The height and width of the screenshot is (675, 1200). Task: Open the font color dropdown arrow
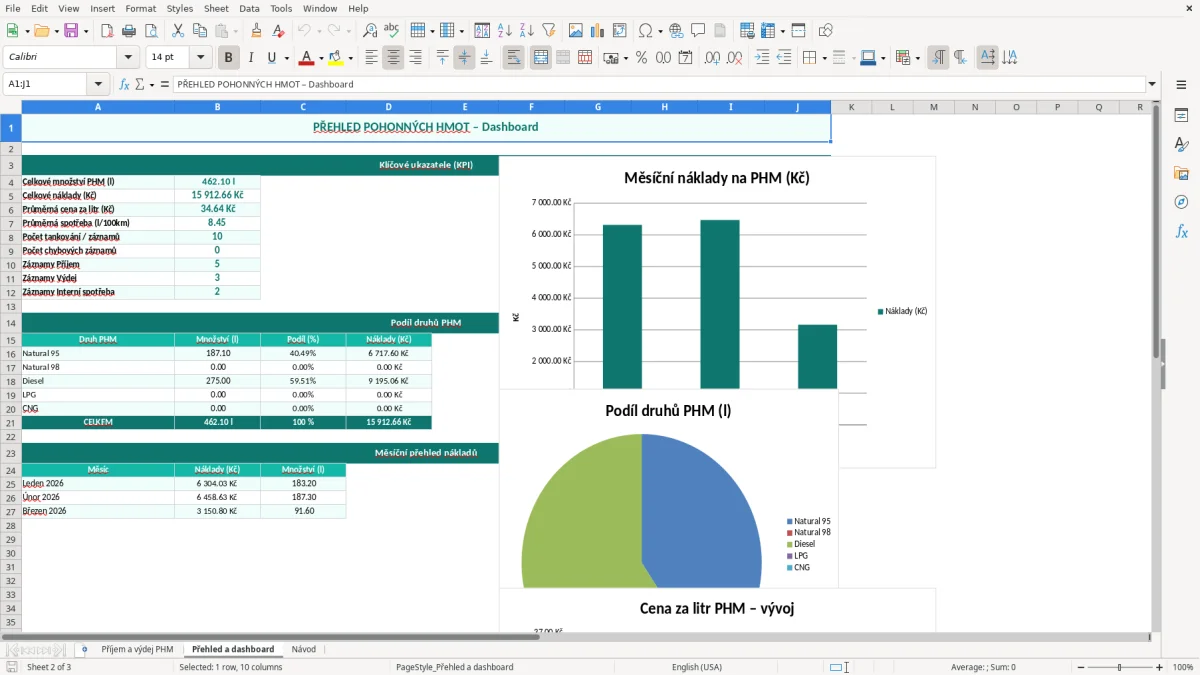[x=322, y=58]
